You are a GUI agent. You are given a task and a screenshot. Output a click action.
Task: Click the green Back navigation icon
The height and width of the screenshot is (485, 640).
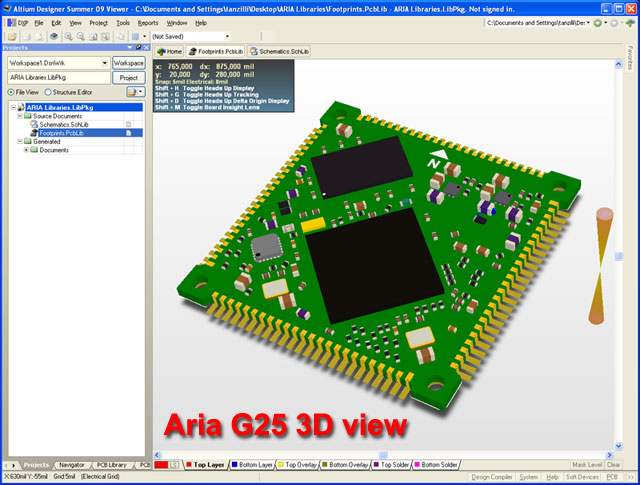coord(598,23)
